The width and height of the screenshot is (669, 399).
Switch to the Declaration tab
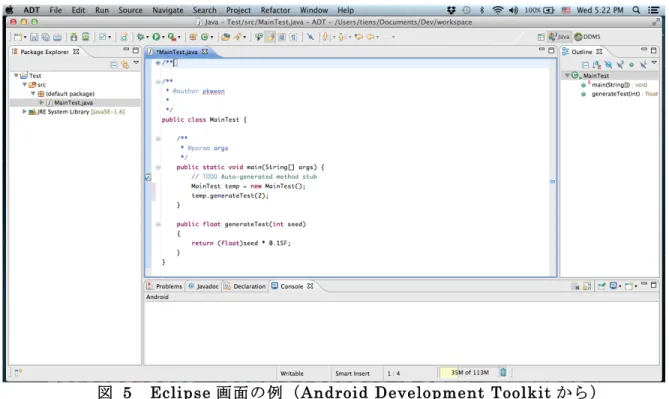[x=245, y=286]
